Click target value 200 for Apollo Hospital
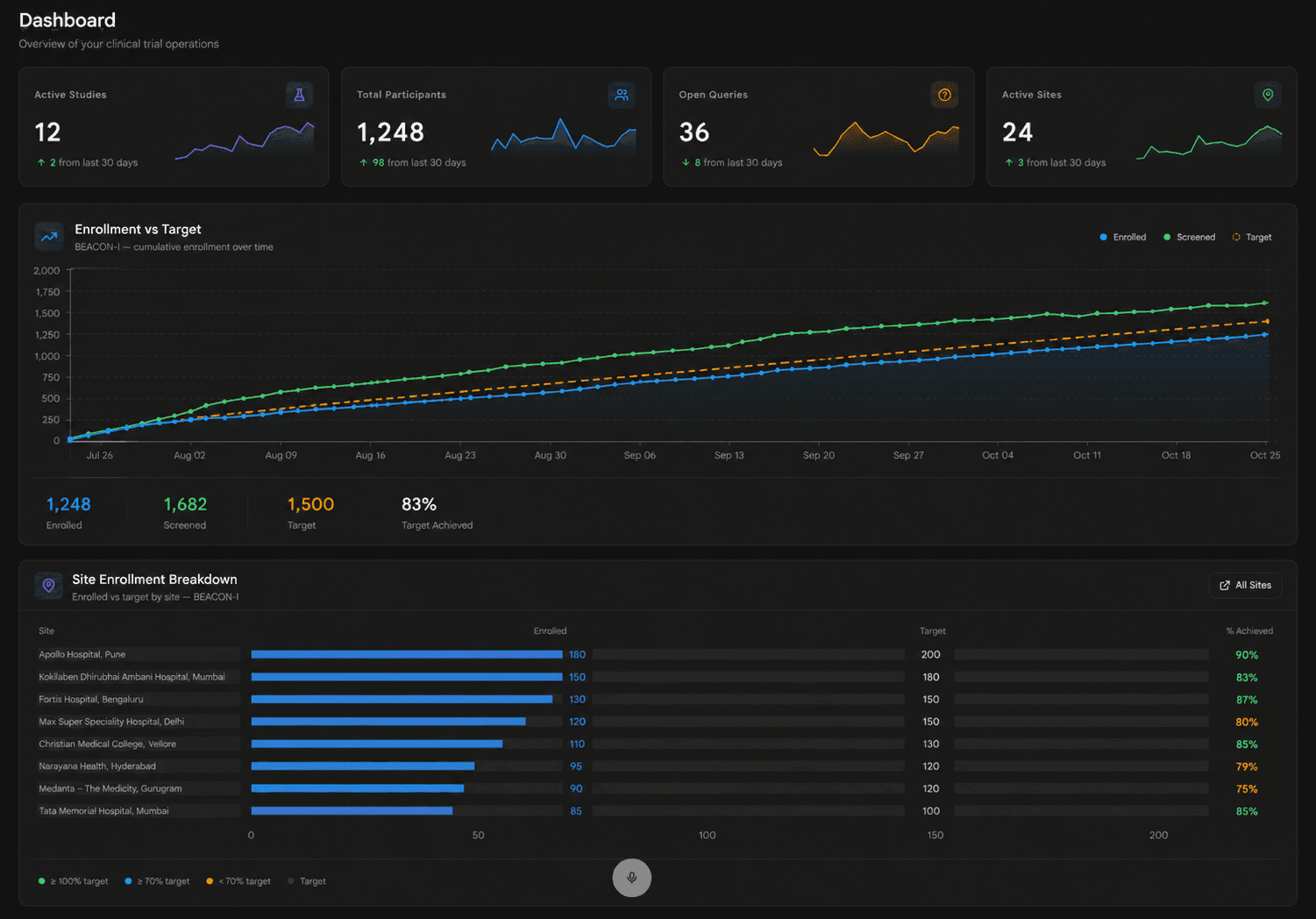 point(930,655)
